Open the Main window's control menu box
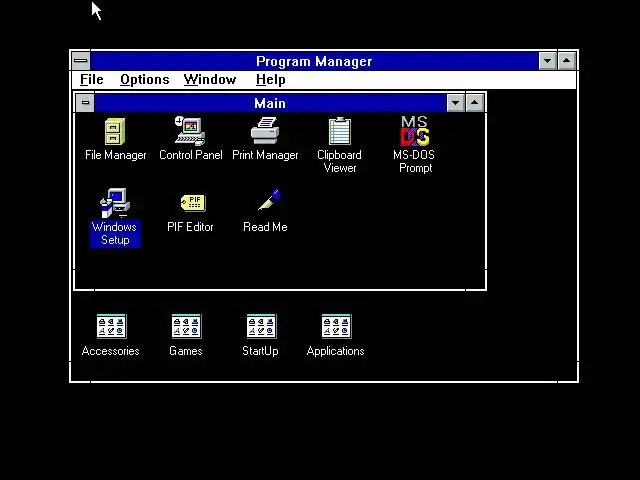640x480 pixels. click(85, 102)
